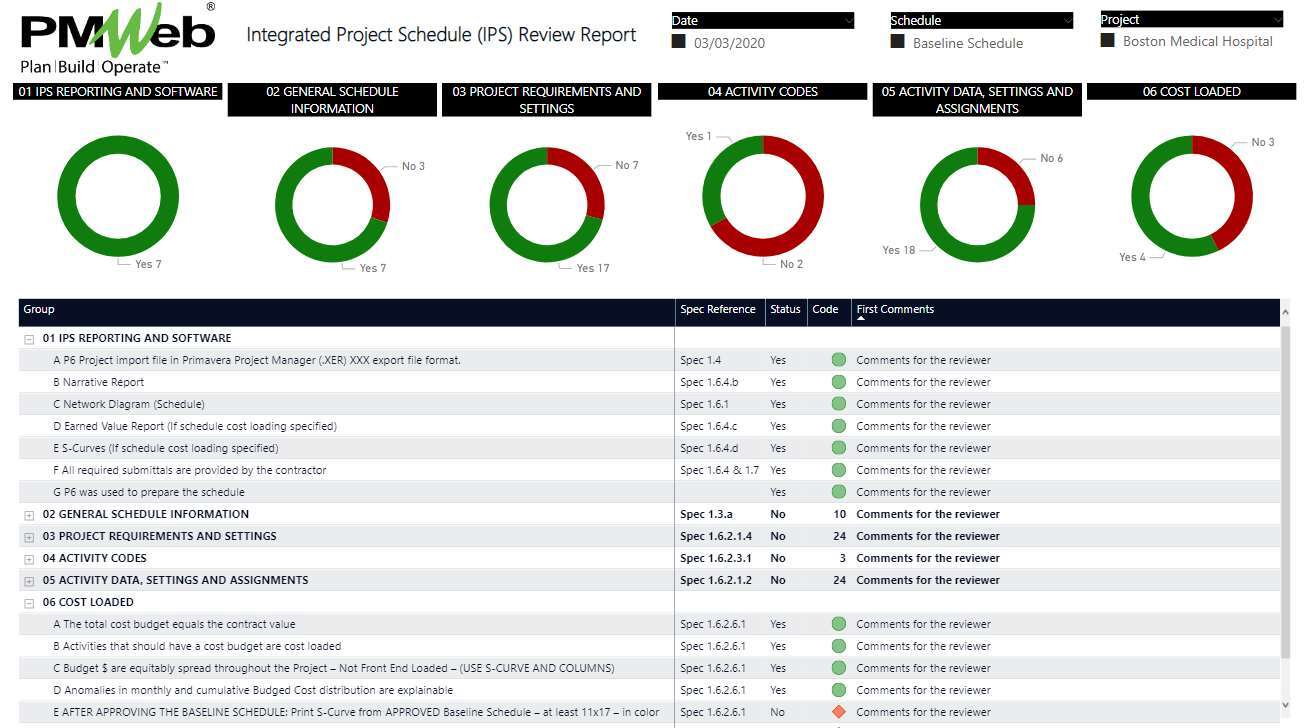Toggle the 03/03/2020 date checkbox

coord(679,42)
